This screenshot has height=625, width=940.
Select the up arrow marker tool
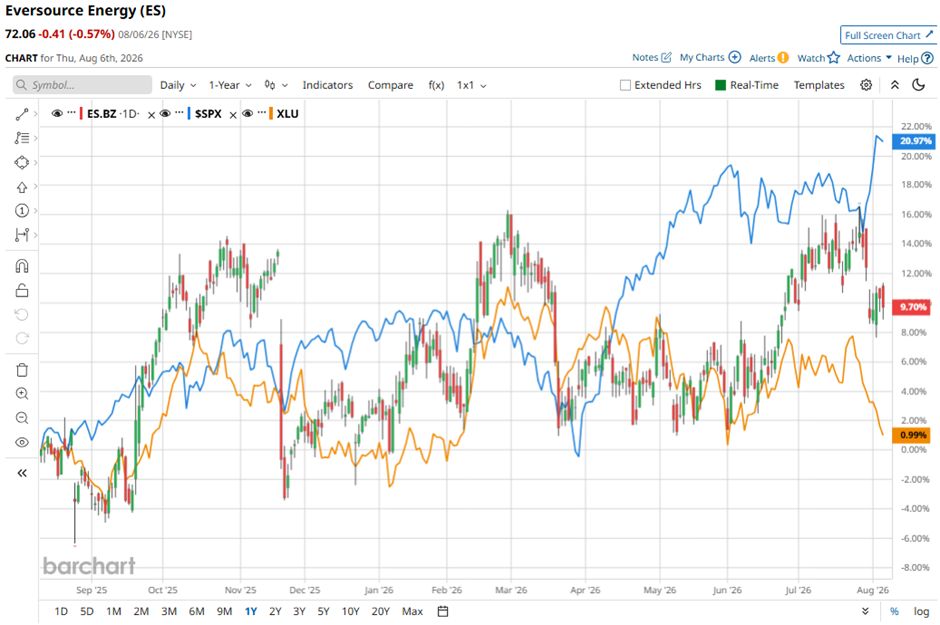click(x=22, y=187)
